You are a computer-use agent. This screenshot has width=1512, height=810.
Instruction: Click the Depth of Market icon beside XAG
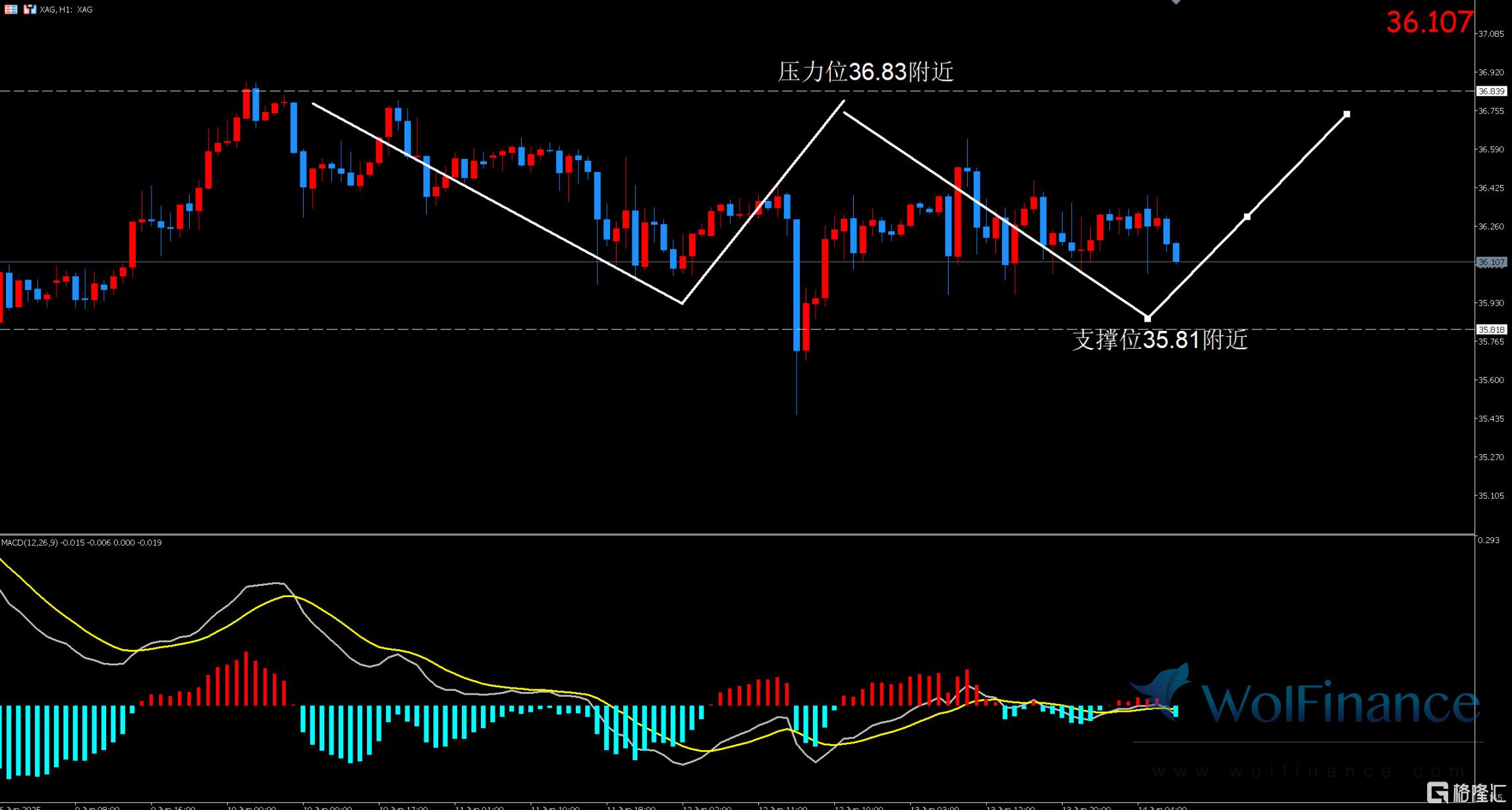pyautogui.click(x=30, y=9)
